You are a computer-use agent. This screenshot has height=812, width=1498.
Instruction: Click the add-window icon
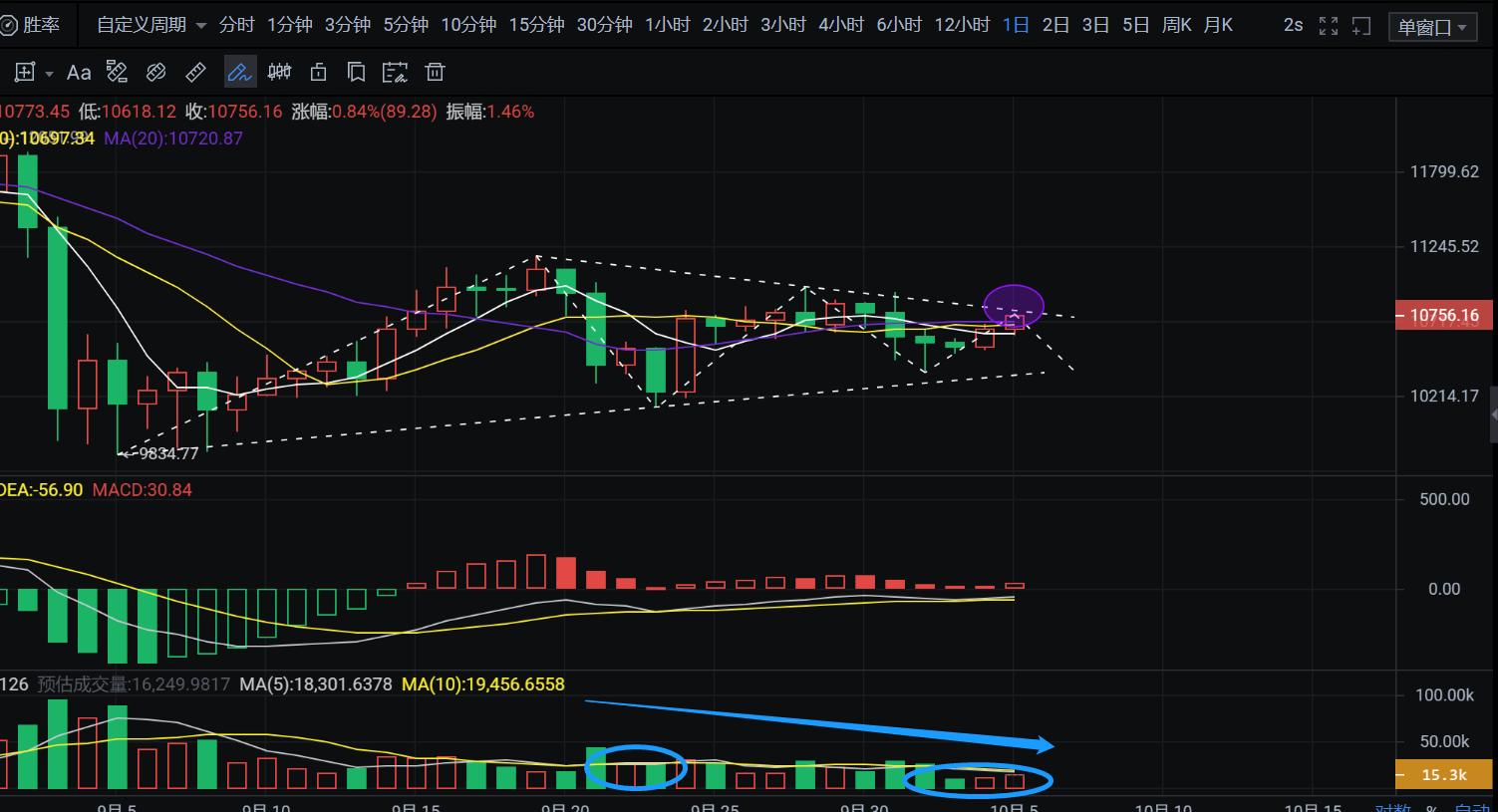tap(1361, 26)
